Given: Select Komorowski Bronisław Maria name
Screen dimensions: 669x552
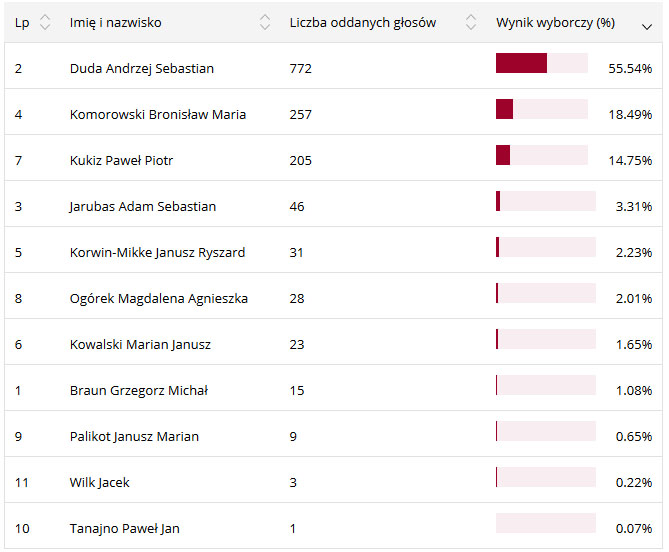Looking at the screenshot, I should [157, 115].
